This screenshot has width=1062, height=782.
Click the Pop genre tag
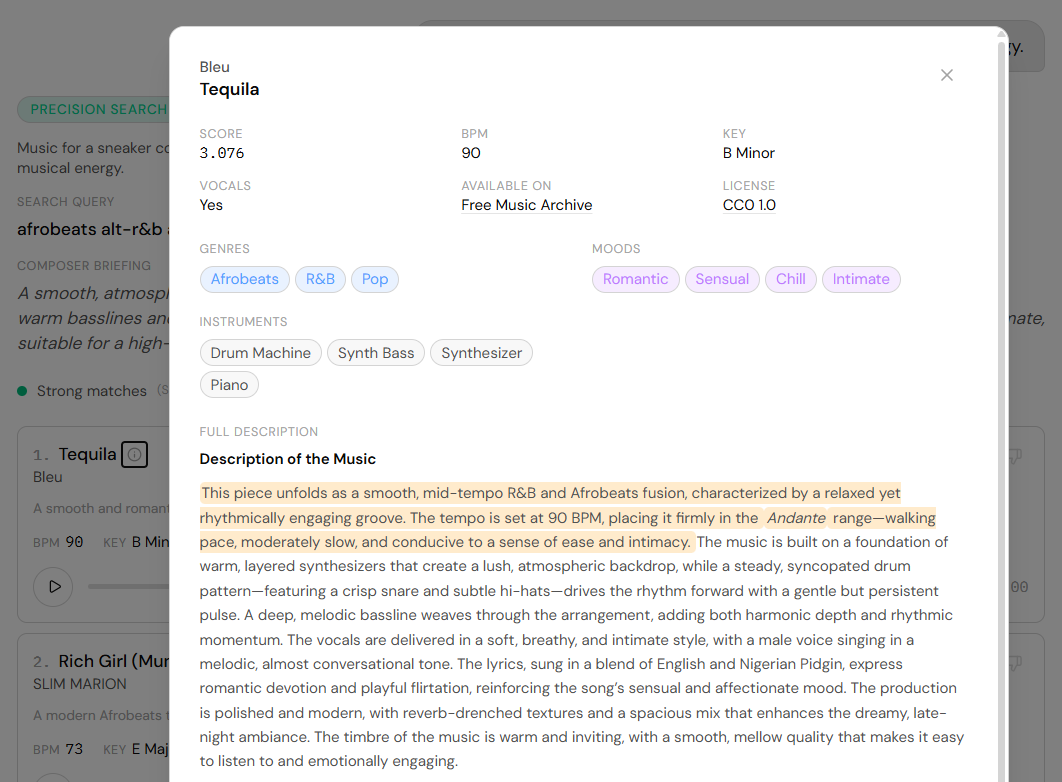coord(375,280)
